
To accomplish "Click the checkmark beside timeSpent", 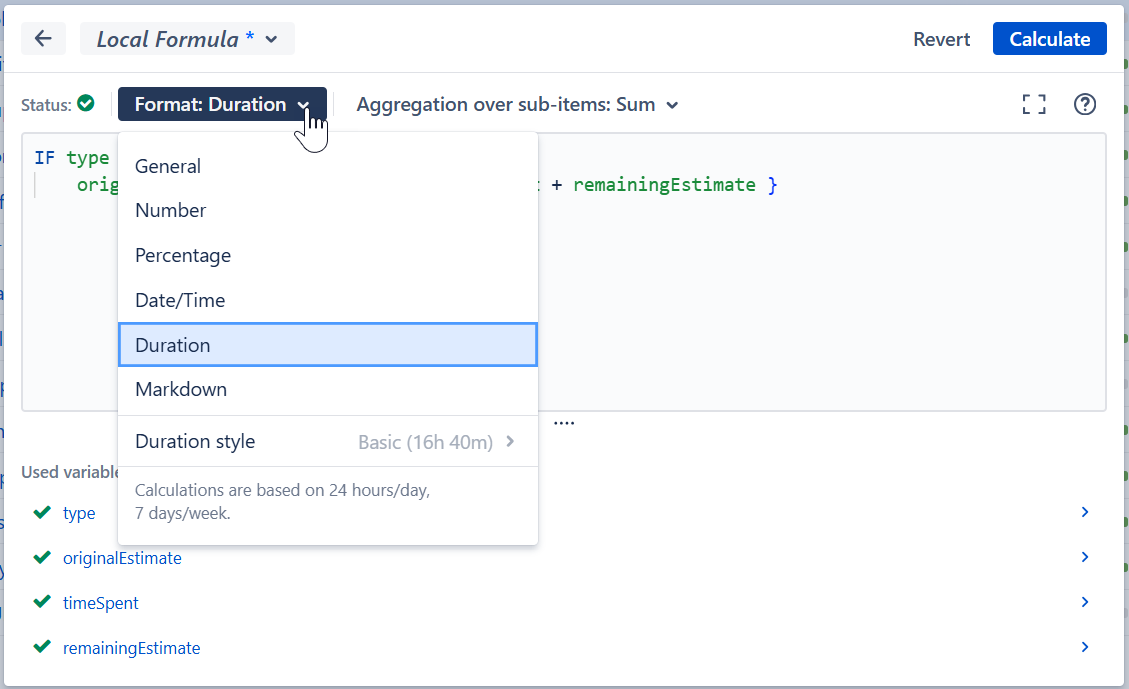I will (x=41, y=602).
